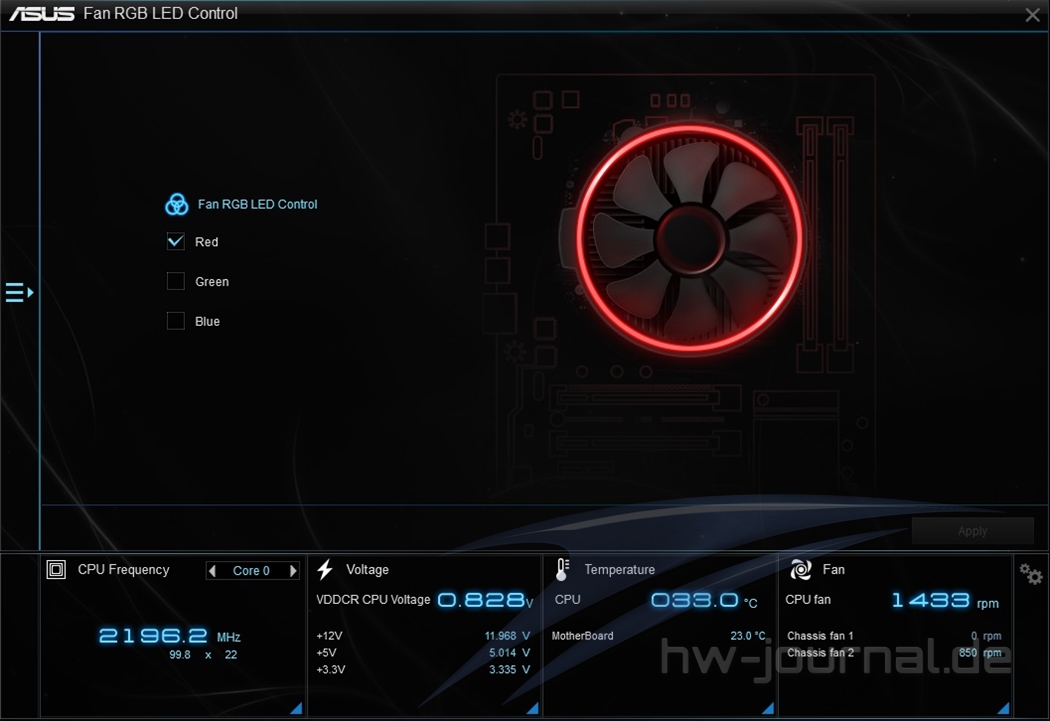Image resolution: width=1050 pixels, height=721 pixels.
Task: Click the Voltage lightning bolt icon
Action: tap(325, 570)
